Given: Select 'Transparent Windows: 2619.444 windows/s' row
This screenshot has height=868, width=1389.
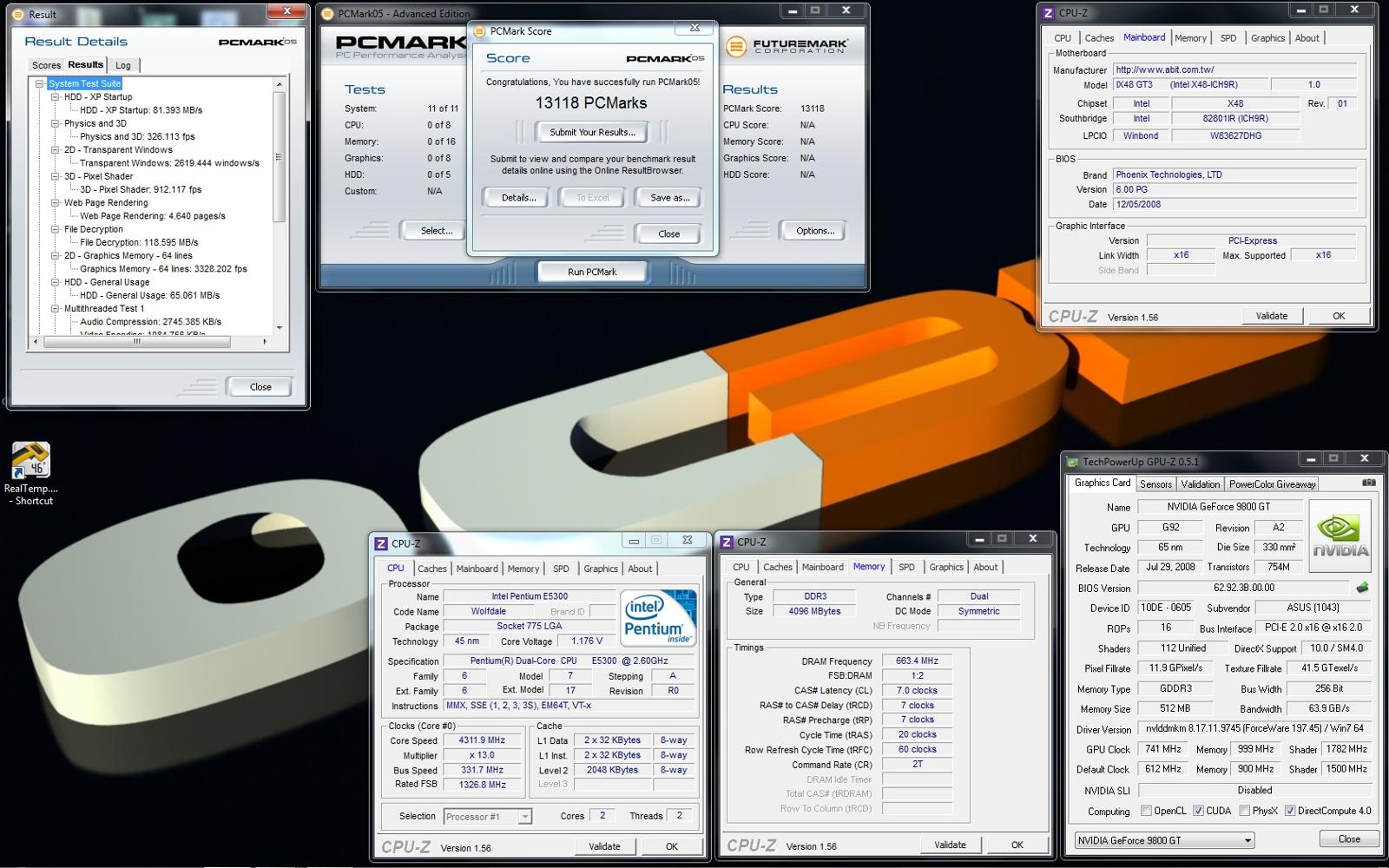Looking at the screenshot, I should pos(169,163).
